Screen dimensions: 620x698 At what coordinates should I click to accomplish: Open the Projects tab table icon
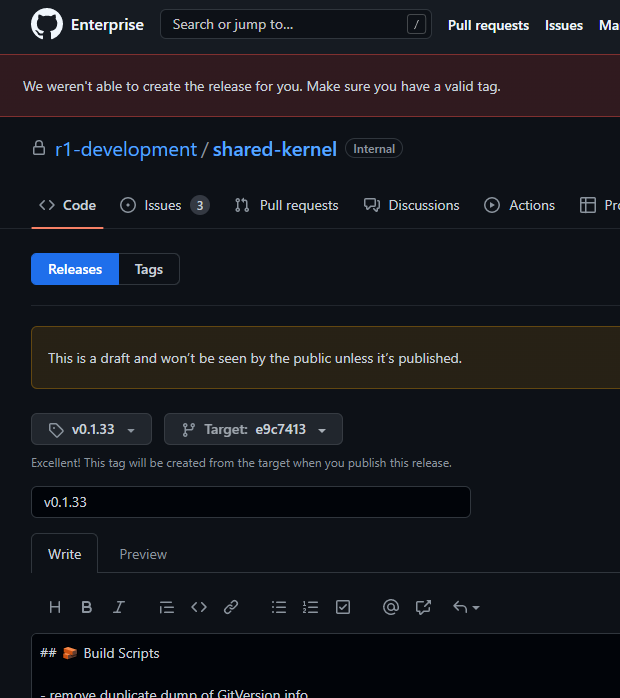588,205
